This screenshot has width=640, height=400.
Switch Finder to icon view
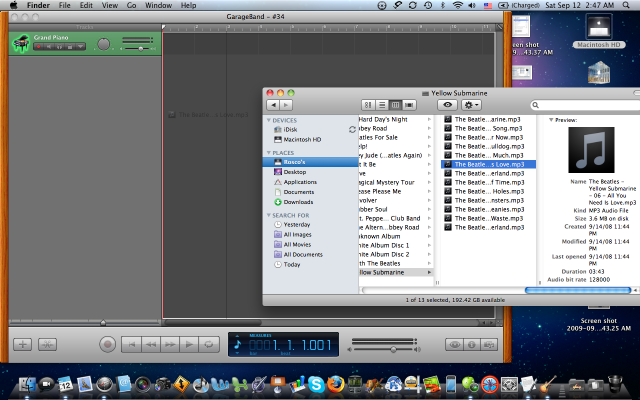(x=368, y=105)
